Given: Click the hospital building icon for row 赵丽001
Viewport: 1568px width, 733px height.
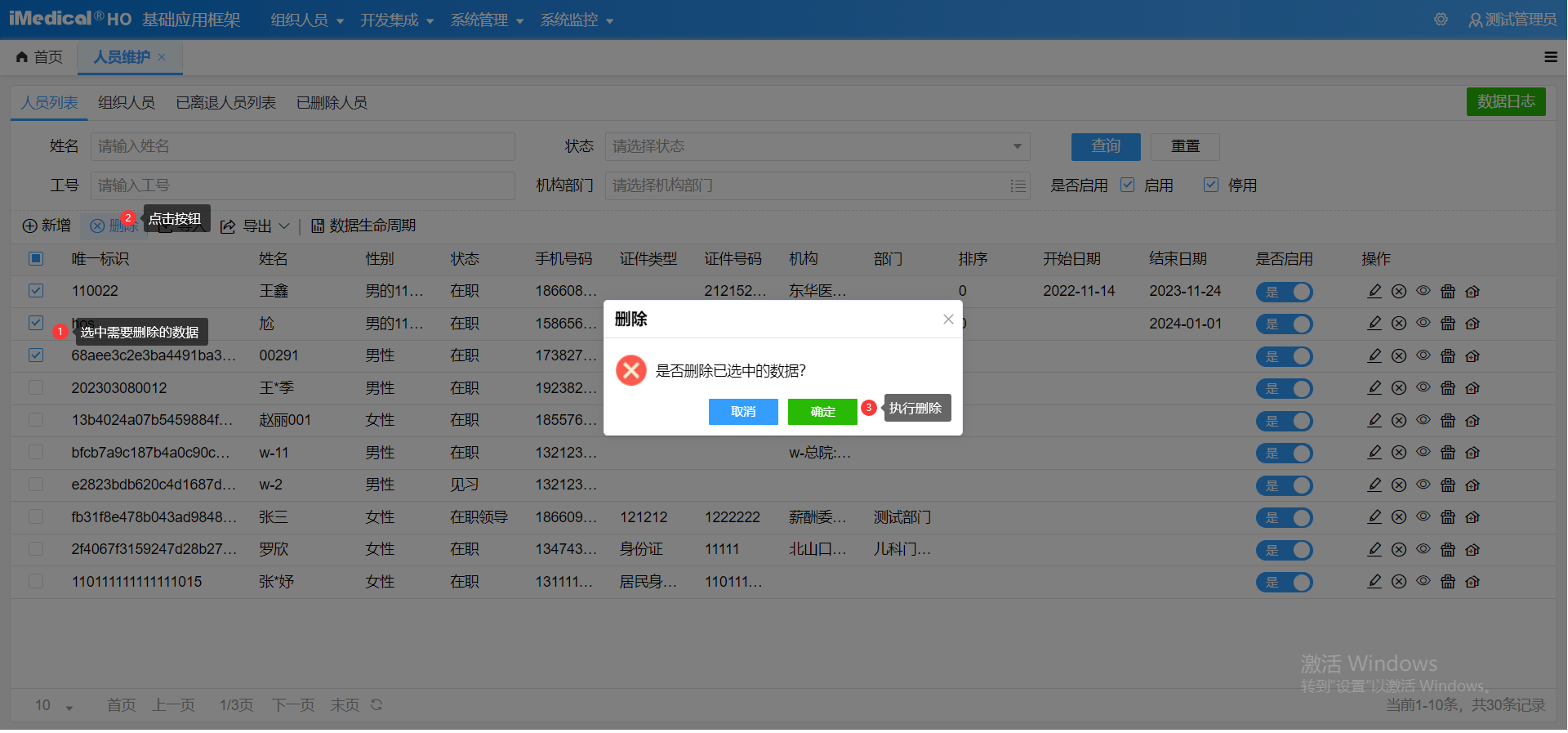Looking at the screenshot, I should (1448, 420).
